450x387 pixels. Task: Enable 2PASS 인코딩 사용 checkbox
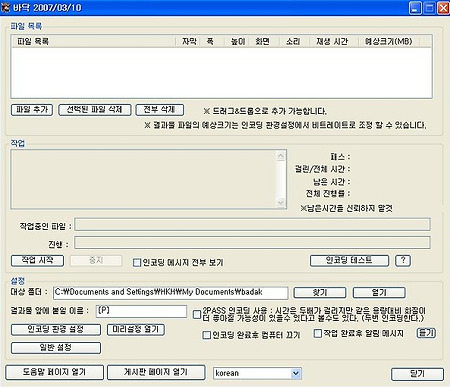coord(197,314)
